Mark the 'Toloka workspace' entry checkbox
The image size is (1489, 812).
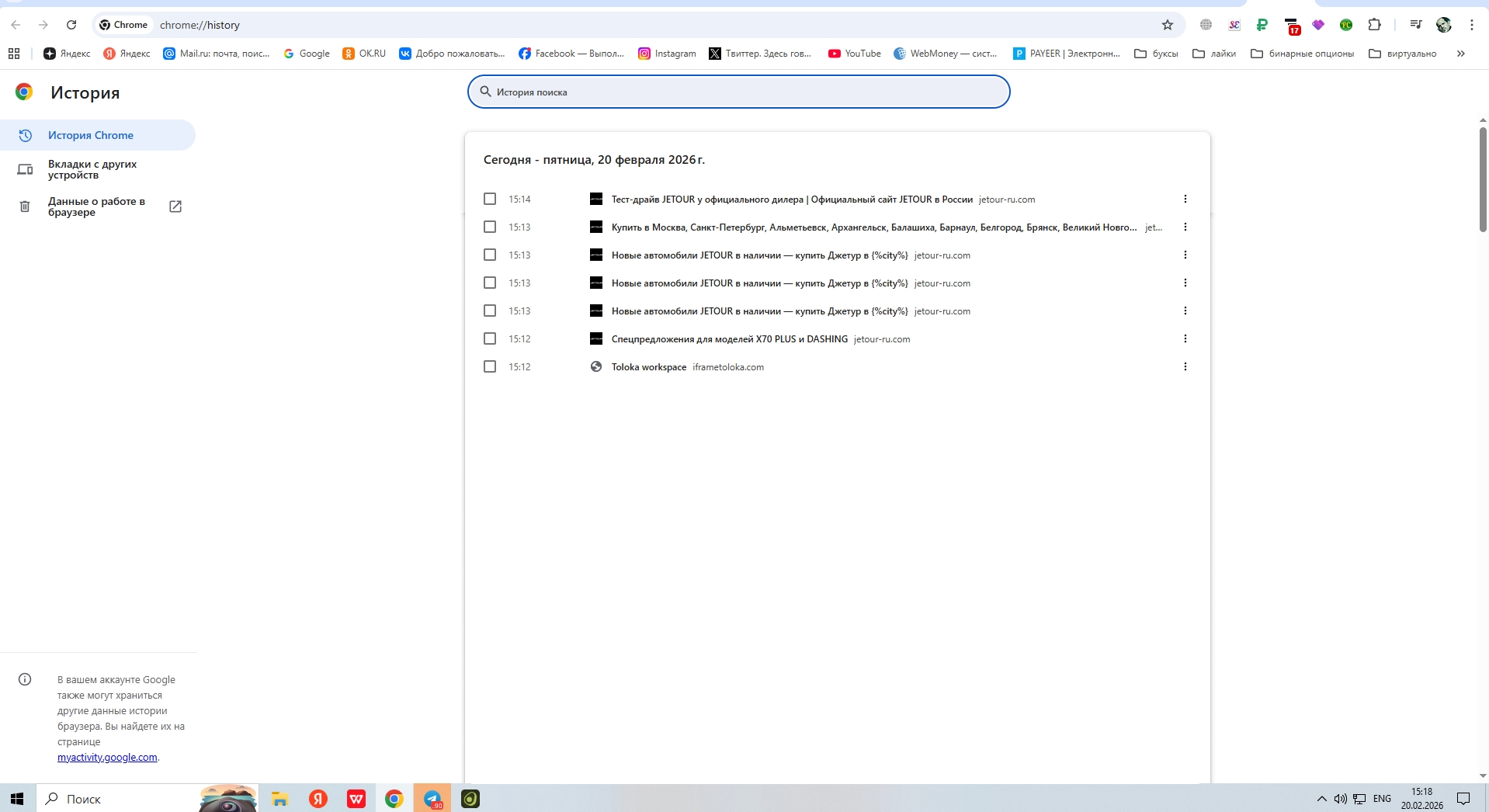490,366
